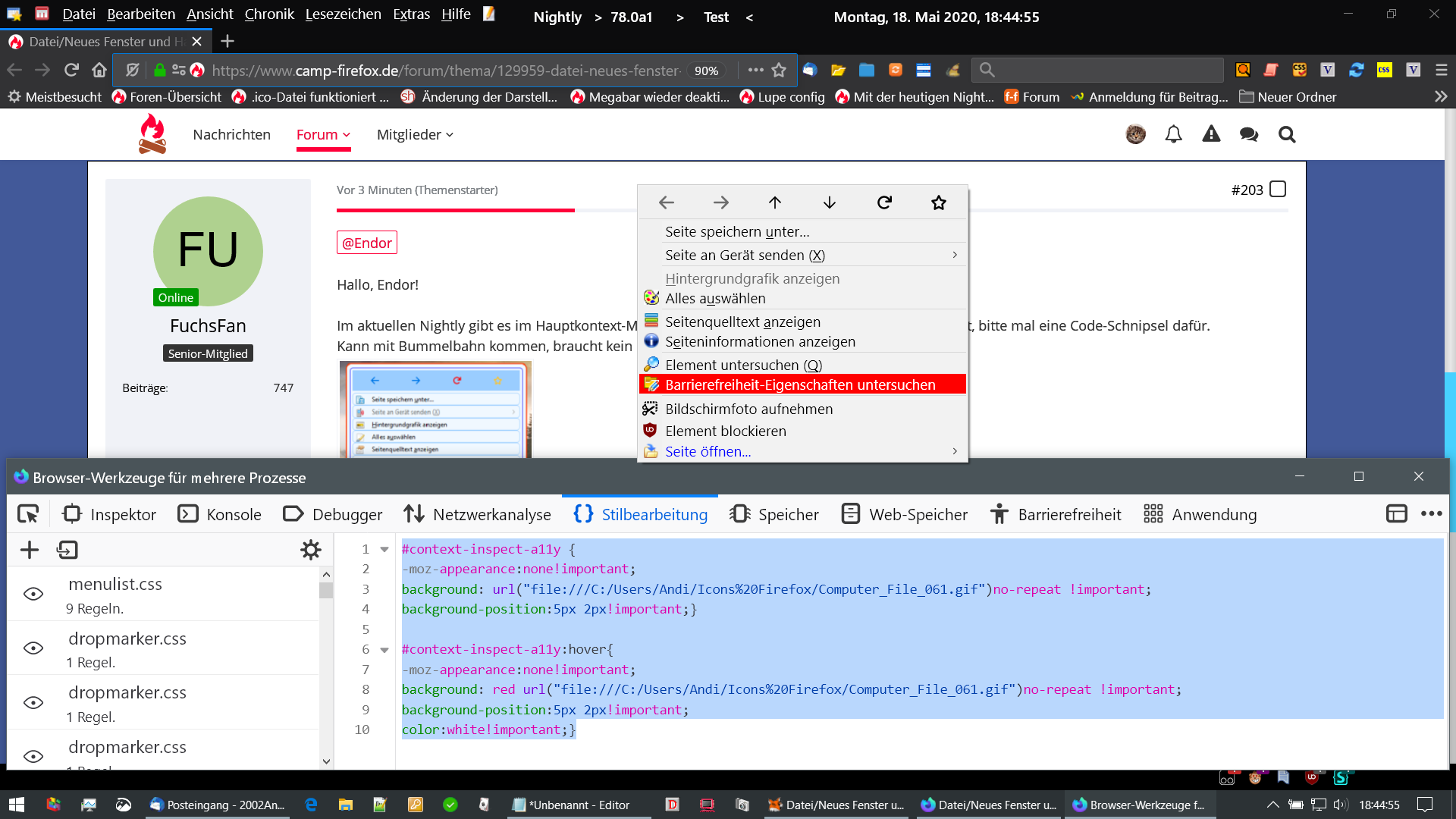Image resolution: width=1456 pixels, height=819 pixels.
Task: Collapse the code fold arrow at line 1
Action: tap(384, 550)
